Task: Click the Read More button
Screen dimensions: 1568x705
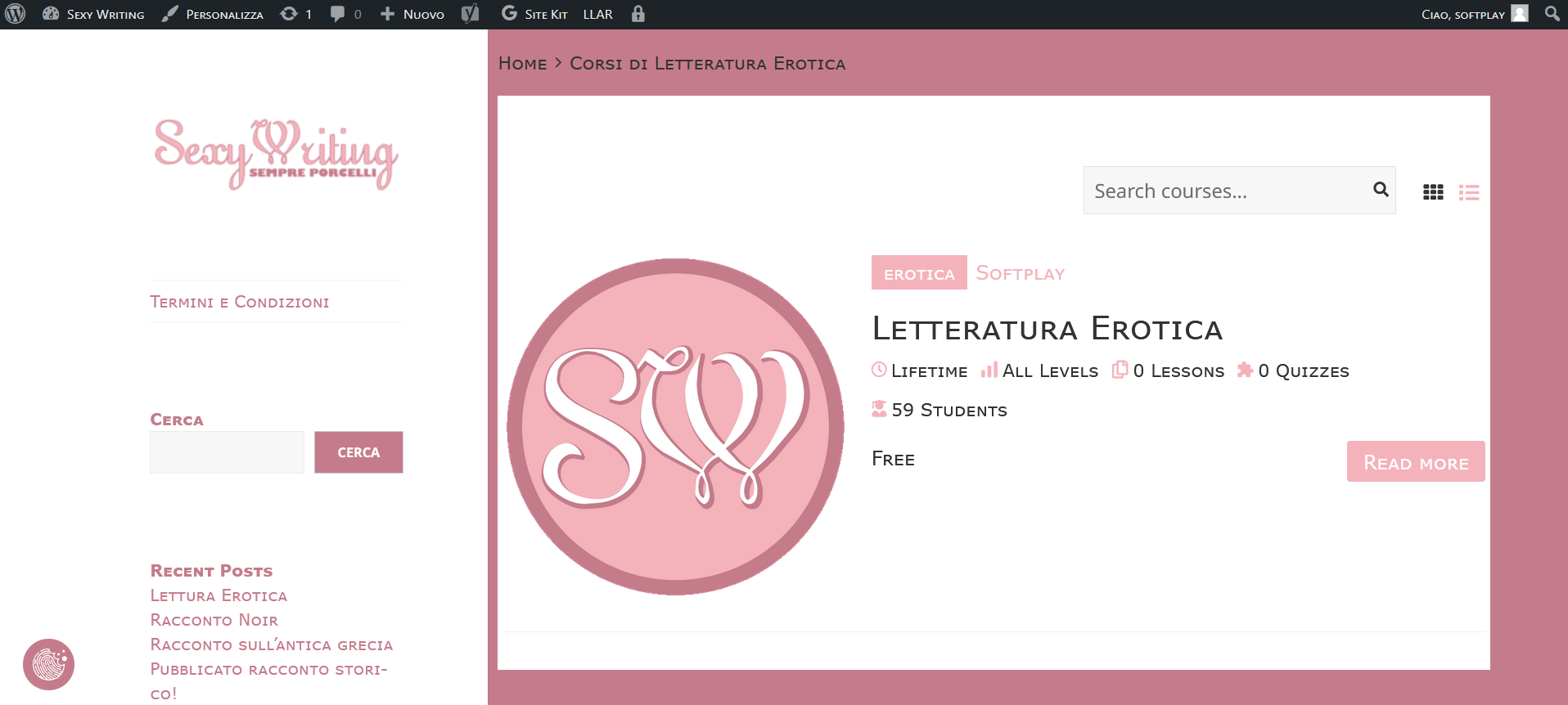Action: pos(1415,462)
